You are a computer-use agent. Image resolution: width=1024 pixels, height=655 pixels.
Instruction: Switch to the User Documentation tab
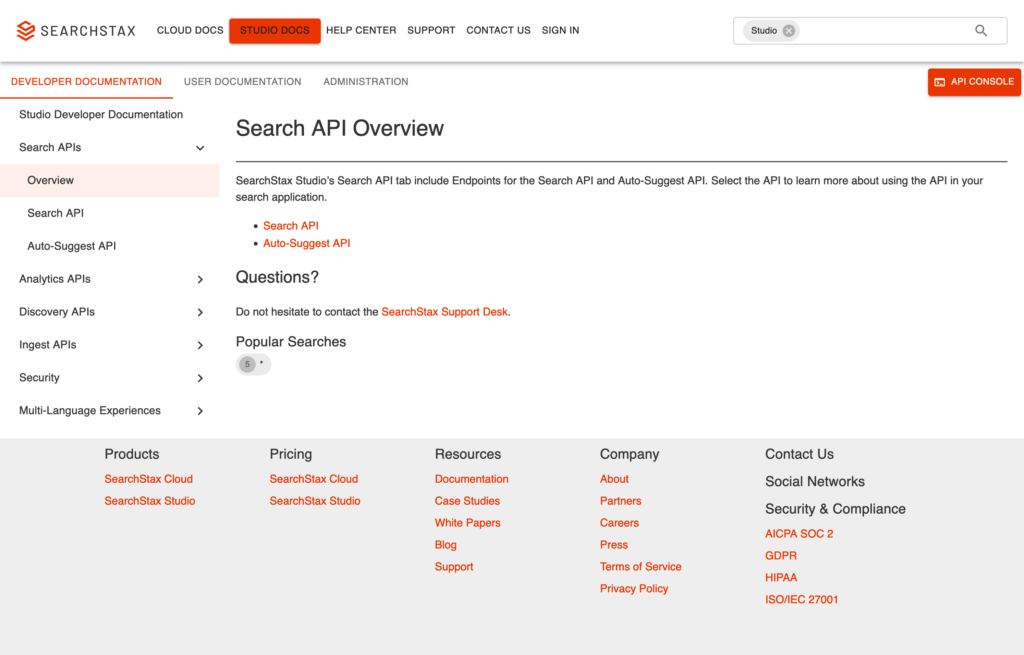[x=242, y=82]
